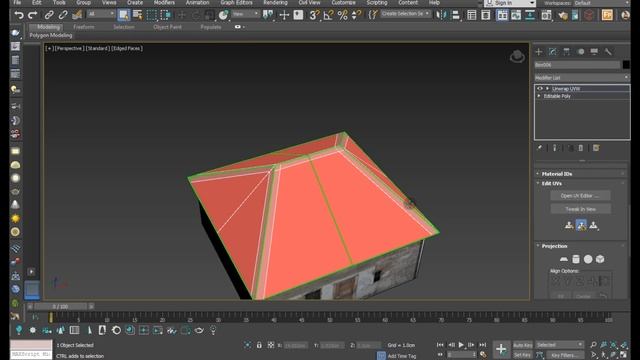Select the Select and Link tool
The width and height of the screenshot is (640, 360).
point(49,15)
